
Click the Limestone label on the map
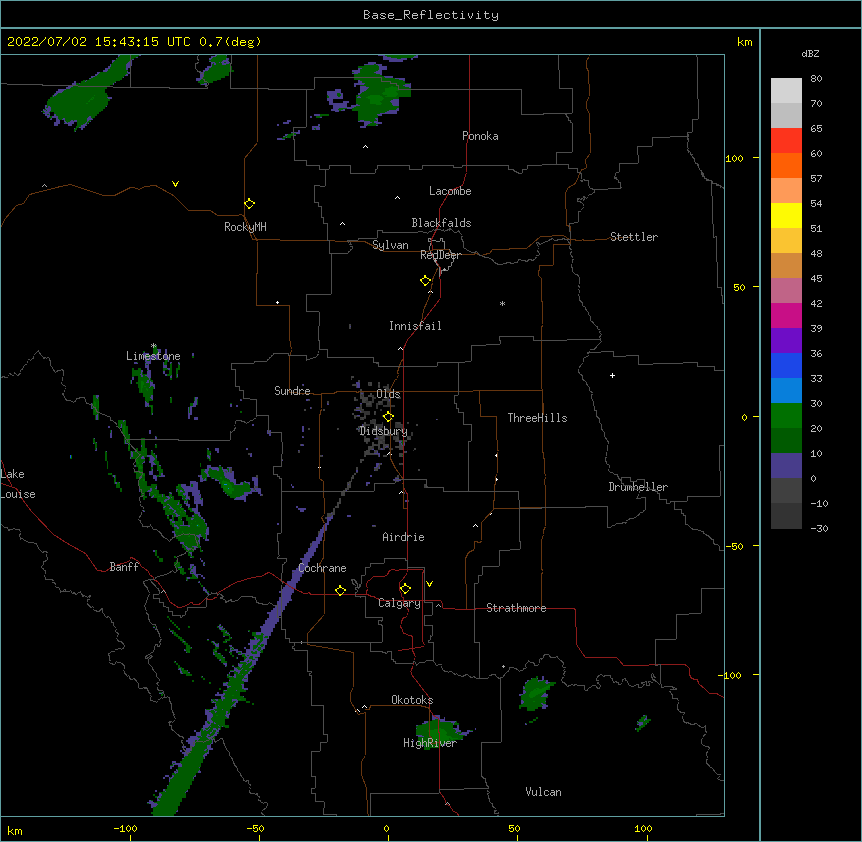(x=153, y=356)
